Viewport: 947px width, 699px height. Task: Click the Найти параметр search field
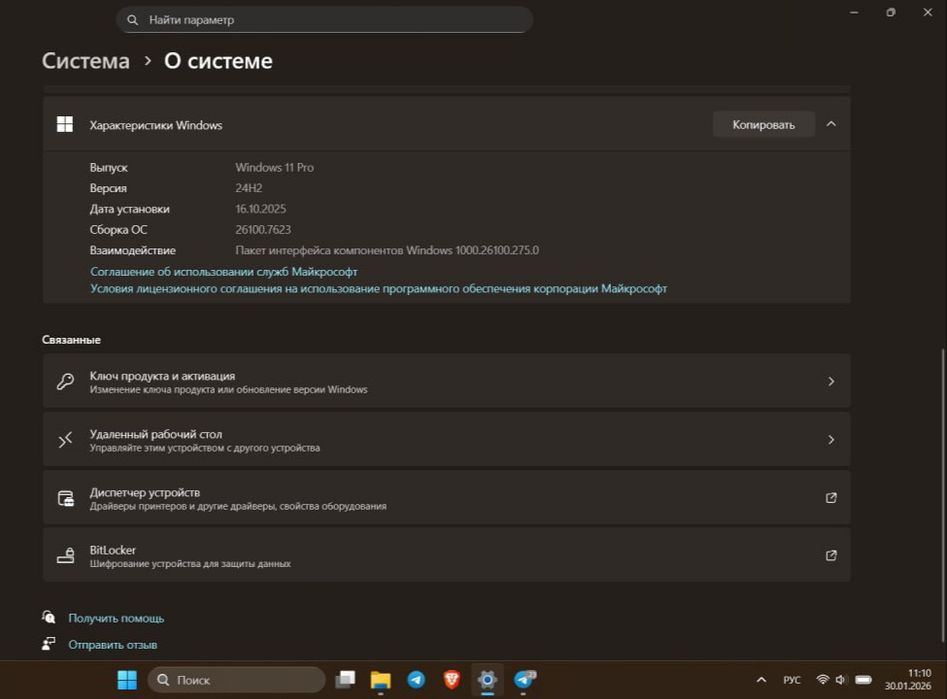click(x=324, y=20)
